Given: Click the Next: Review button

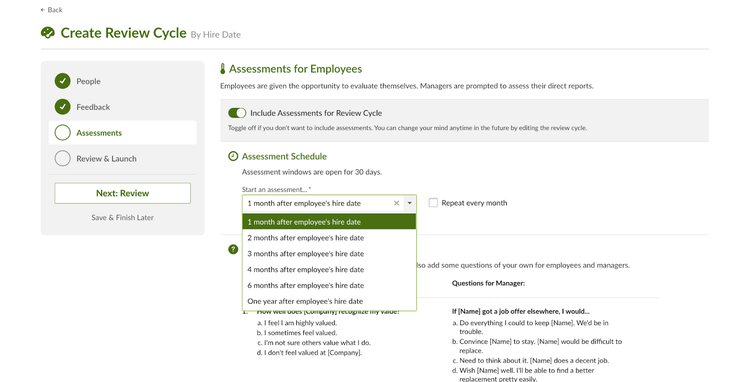Looking at the screenshot, I should tap(122, 193).
